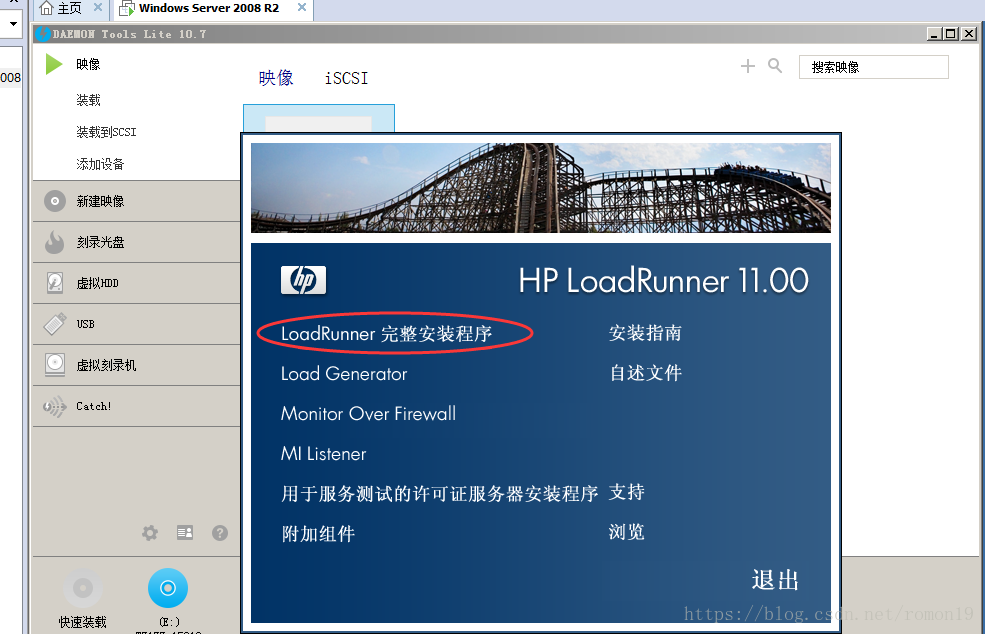The image size is (985, 634).
Task: Click 添加设备 in the sidebar
Action: [x=100, y=164]
